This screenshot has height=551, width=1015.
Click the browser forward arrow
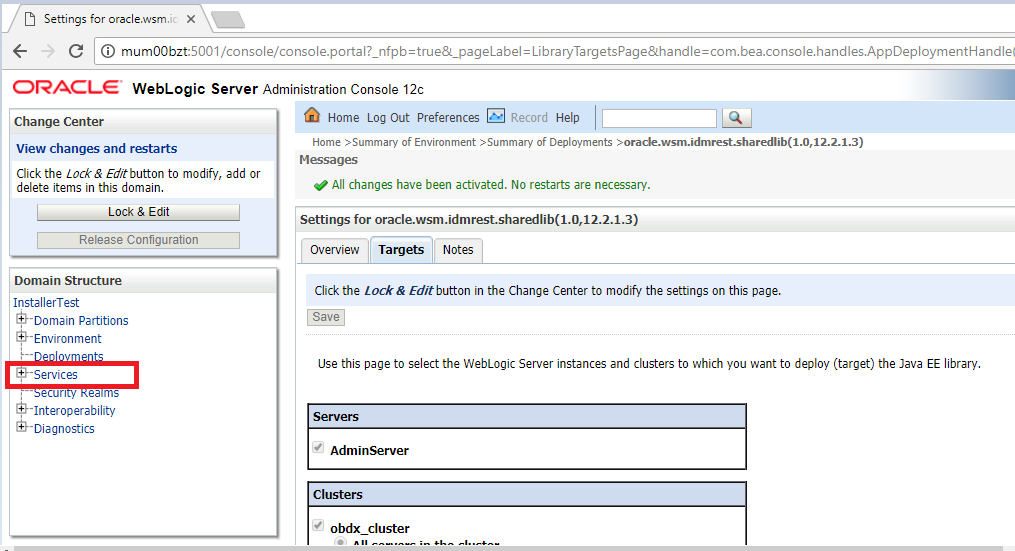click(x=48, y=51)
